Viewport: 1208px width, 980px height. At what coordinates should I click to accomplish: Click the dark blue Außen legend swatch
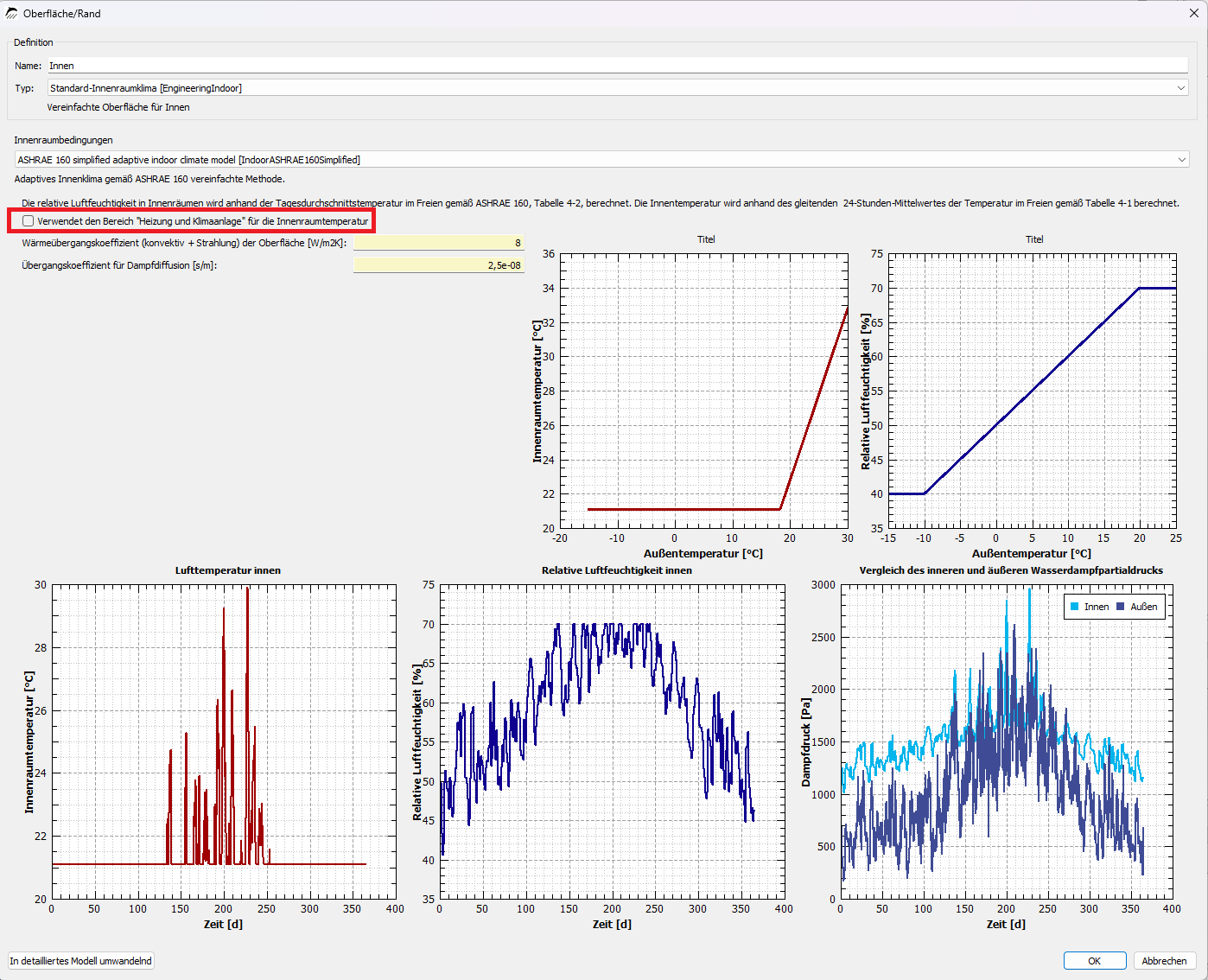pyautogui.click(x=1121, y=607)
